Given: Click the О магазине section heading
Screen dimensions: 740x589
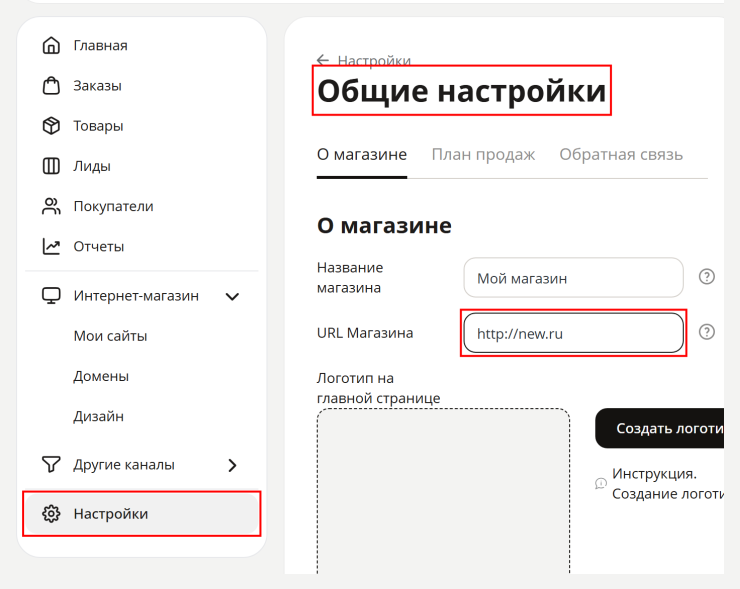Looking at the screenshot, I should click(x=384, y=226).
